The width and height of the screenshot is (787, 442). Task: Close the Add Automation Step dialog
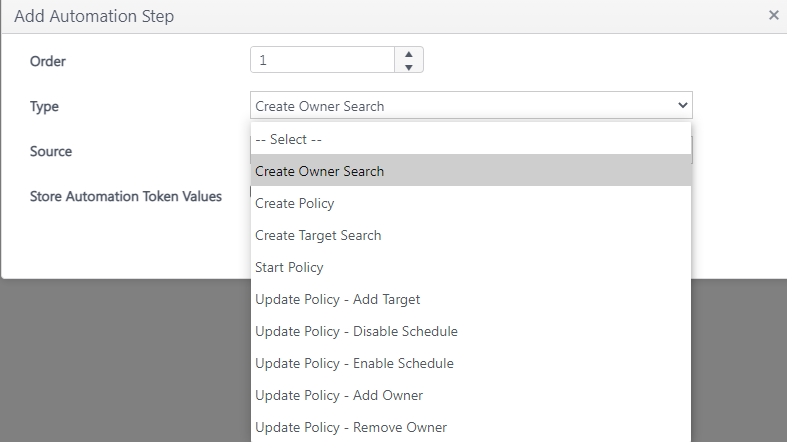tap(773, 15)
